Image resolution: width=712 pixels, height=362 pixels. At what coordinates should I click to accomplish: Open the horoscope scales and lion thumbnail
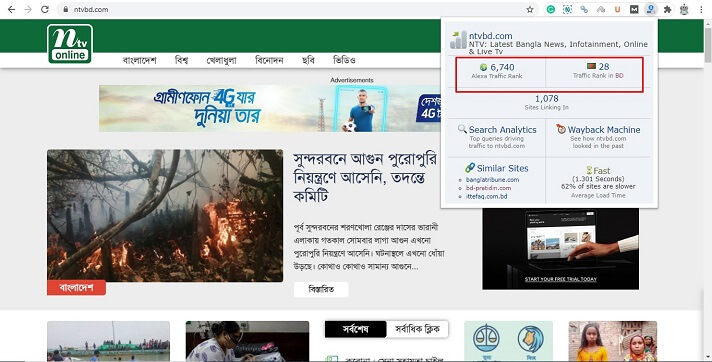click(x=509, y=341)
